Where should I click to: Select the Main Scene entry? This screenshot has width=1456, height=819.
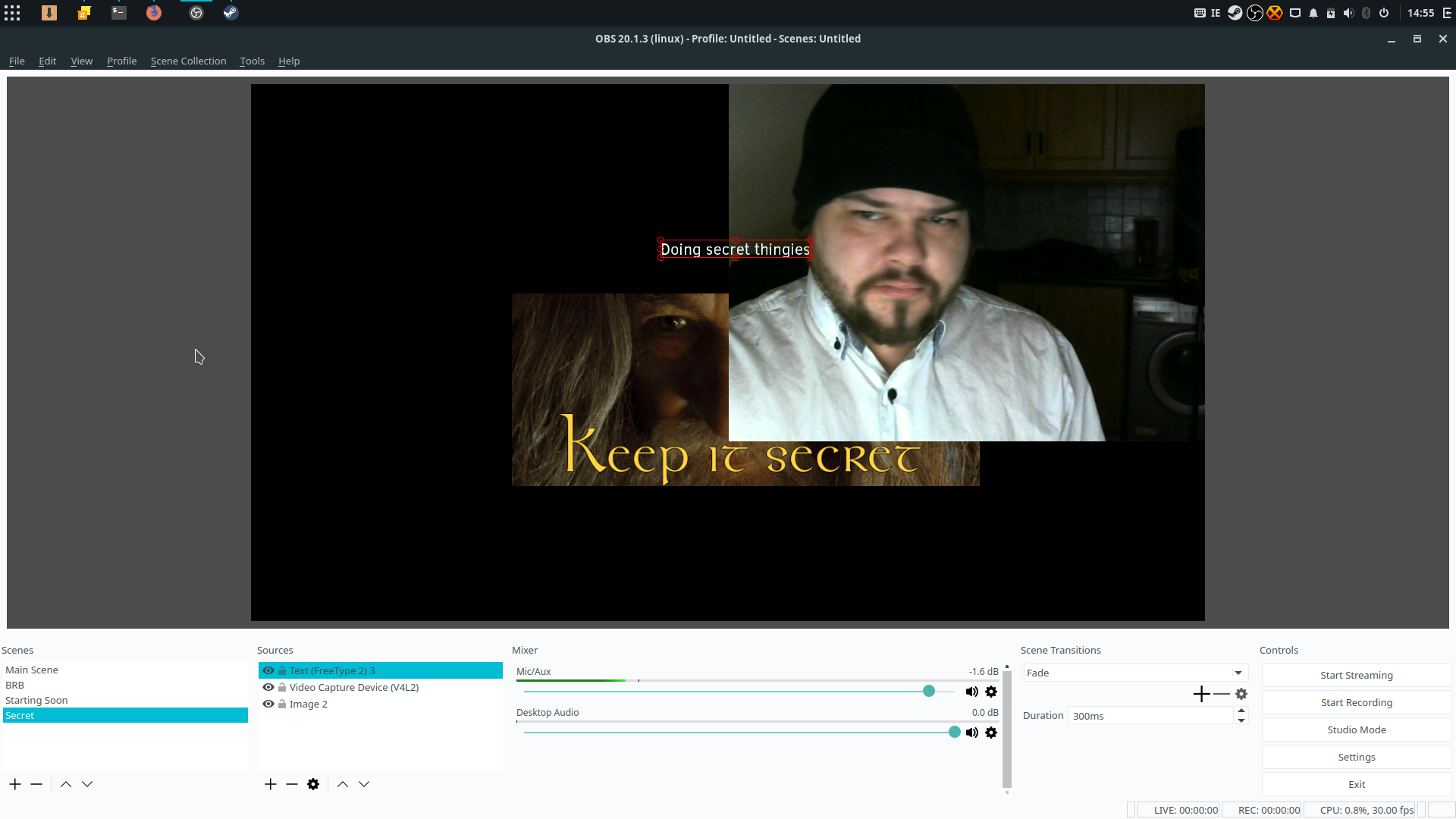click(125, 670)
